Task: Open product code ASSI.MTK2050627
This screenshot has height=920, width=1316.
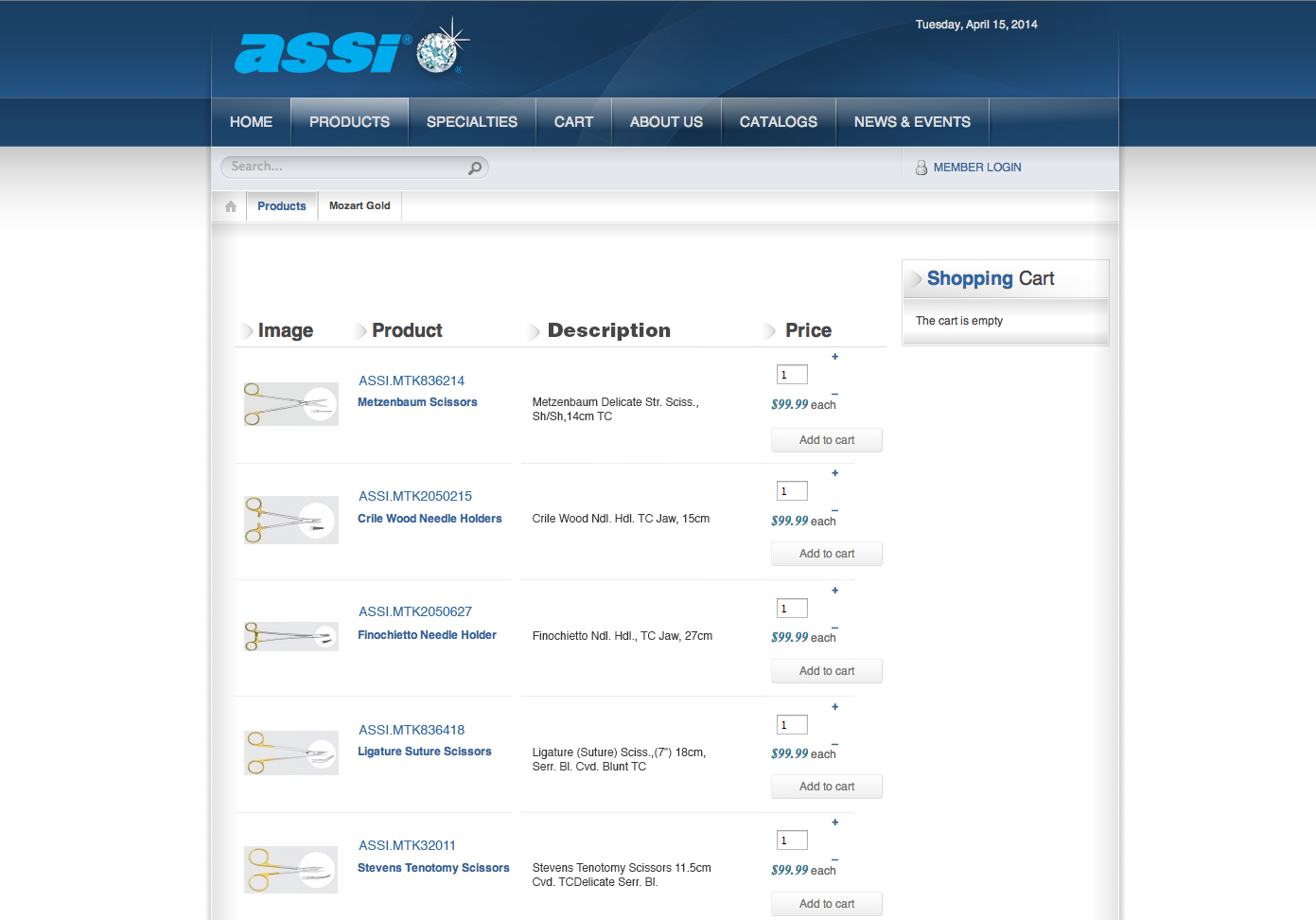Action: pyautogui.click(x=415, y=611)
